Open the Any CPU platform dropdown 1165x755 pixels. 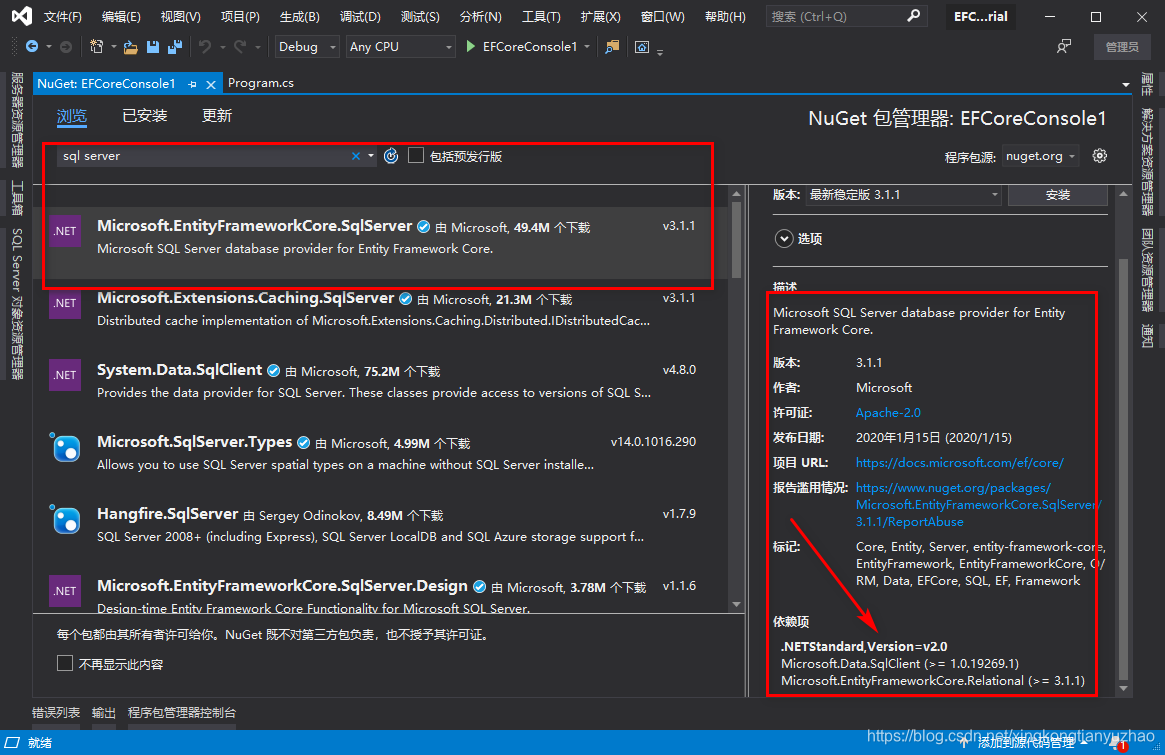(400, 47)
